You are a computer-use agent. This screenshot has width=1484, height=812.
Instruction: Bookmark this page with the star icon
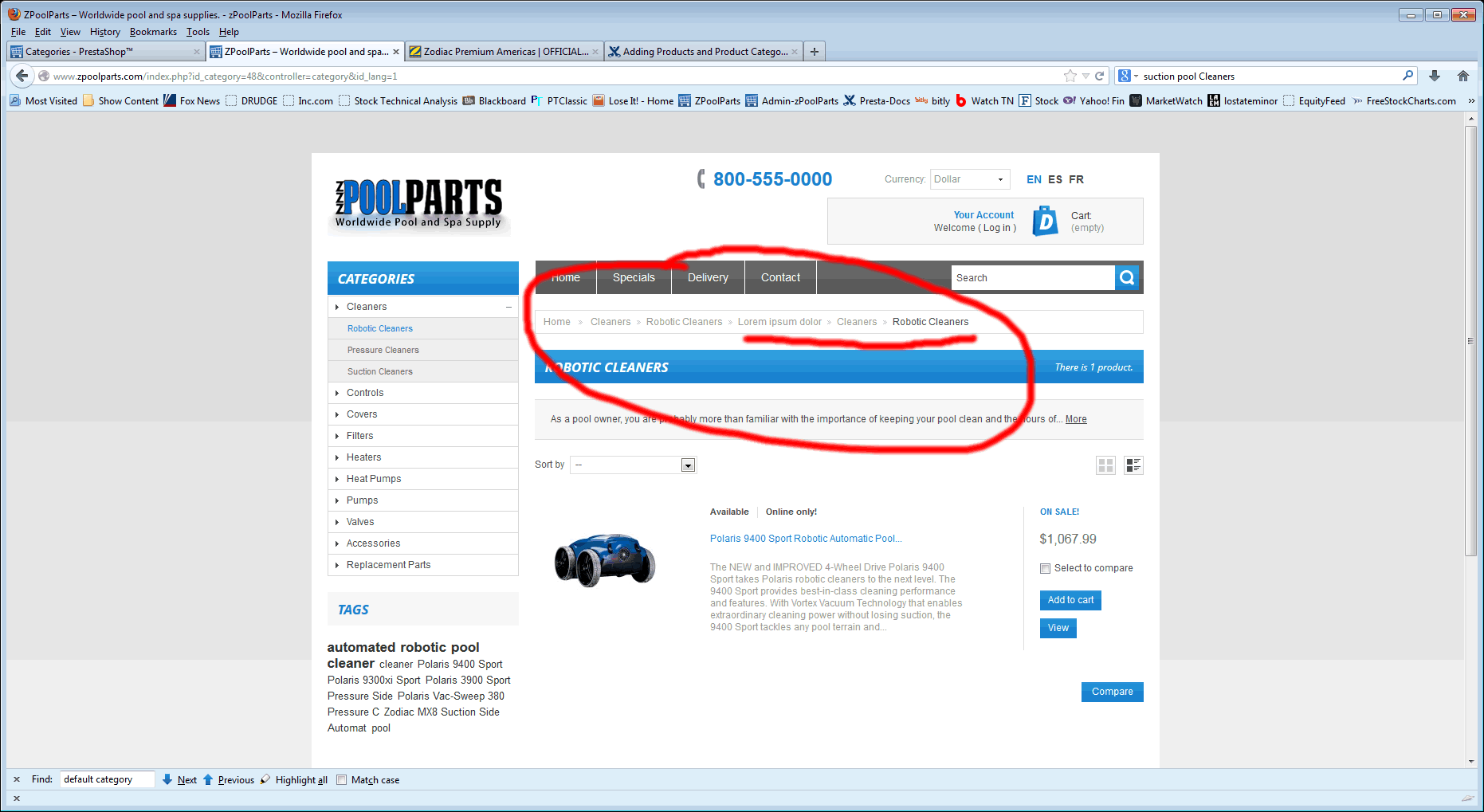tap(1070, 76)
